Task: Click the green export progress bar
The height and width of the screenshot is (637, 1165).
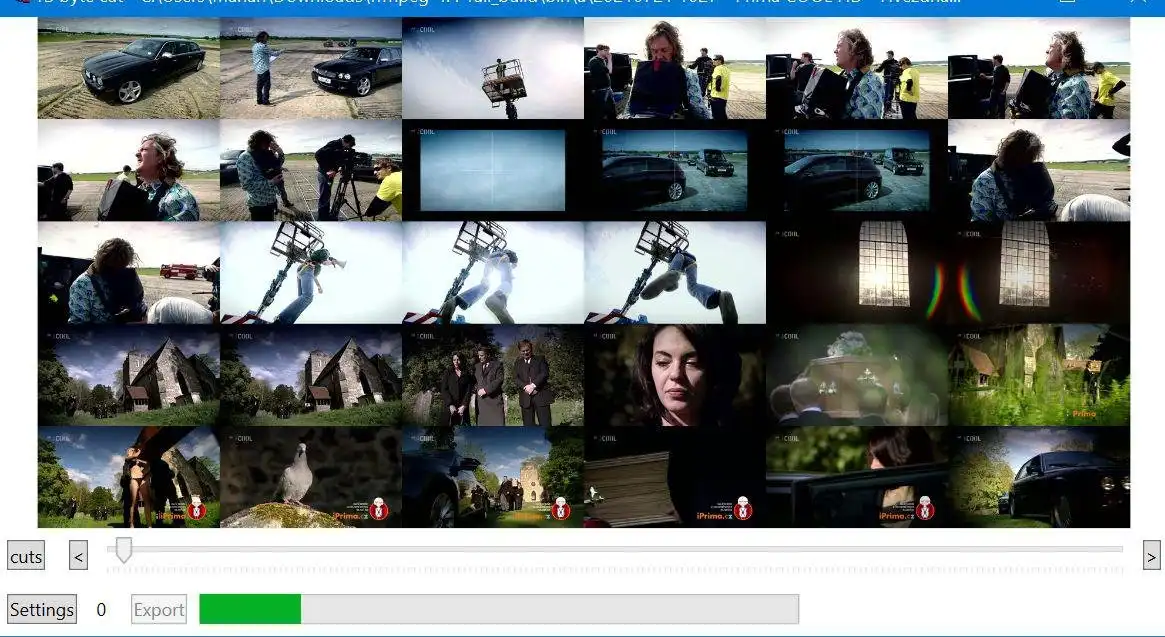Action: pyautogui.click(x=499, y=609)
